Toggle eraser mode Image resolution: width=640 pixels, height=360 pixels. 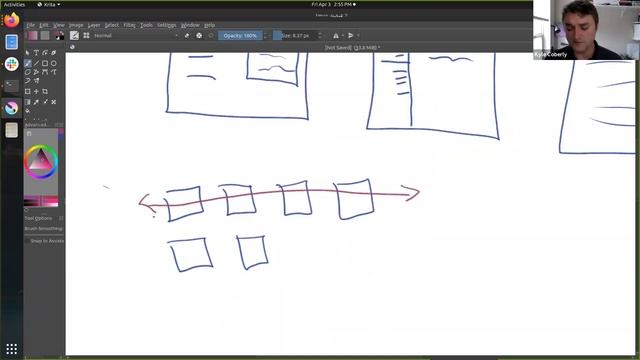coord(187,36)
